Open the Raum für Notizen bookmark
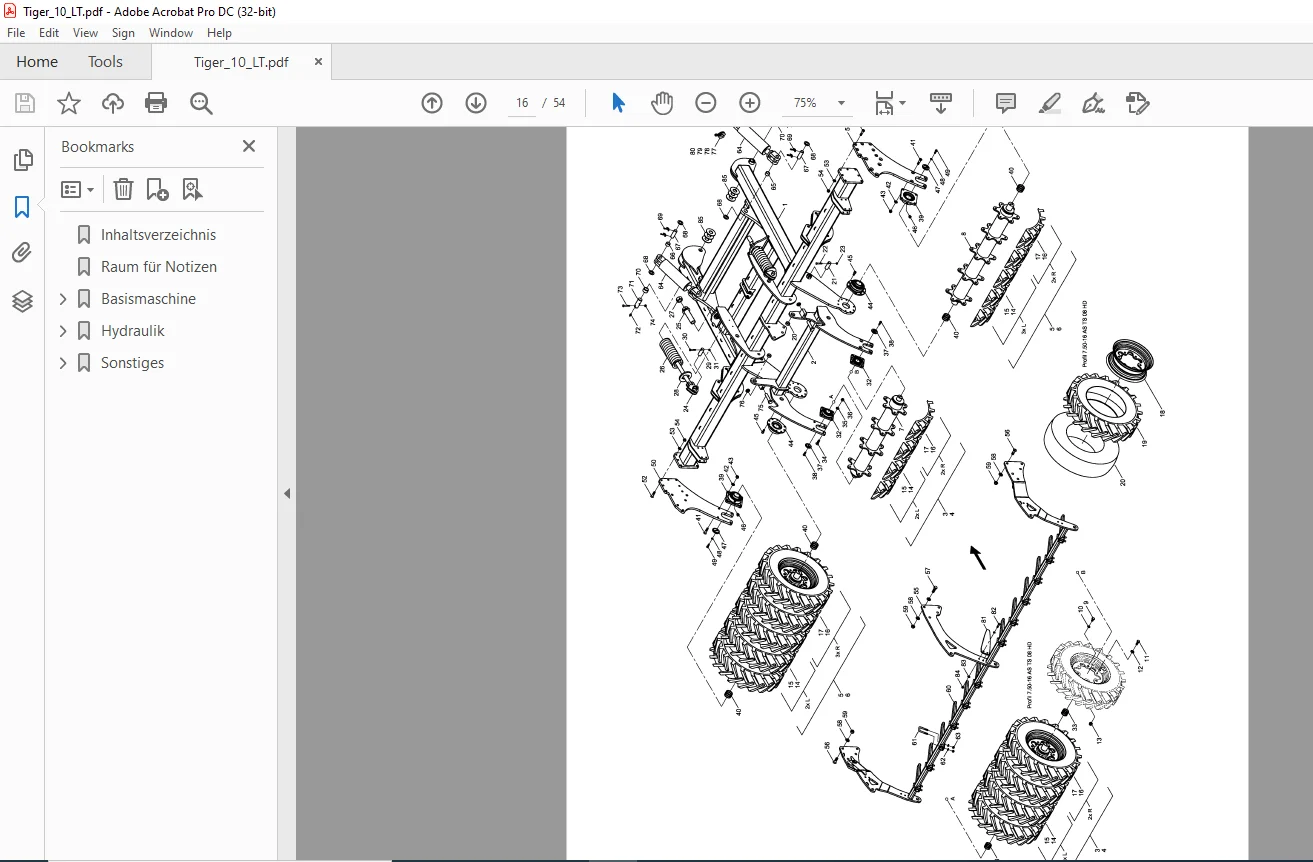 [158, 267]
